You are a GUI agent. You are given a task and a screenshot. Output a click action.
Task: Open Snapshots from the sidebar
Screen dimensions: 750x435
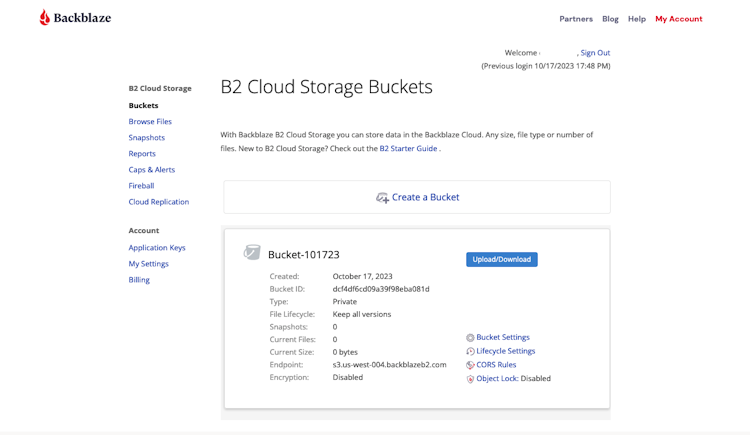point(147,138)
